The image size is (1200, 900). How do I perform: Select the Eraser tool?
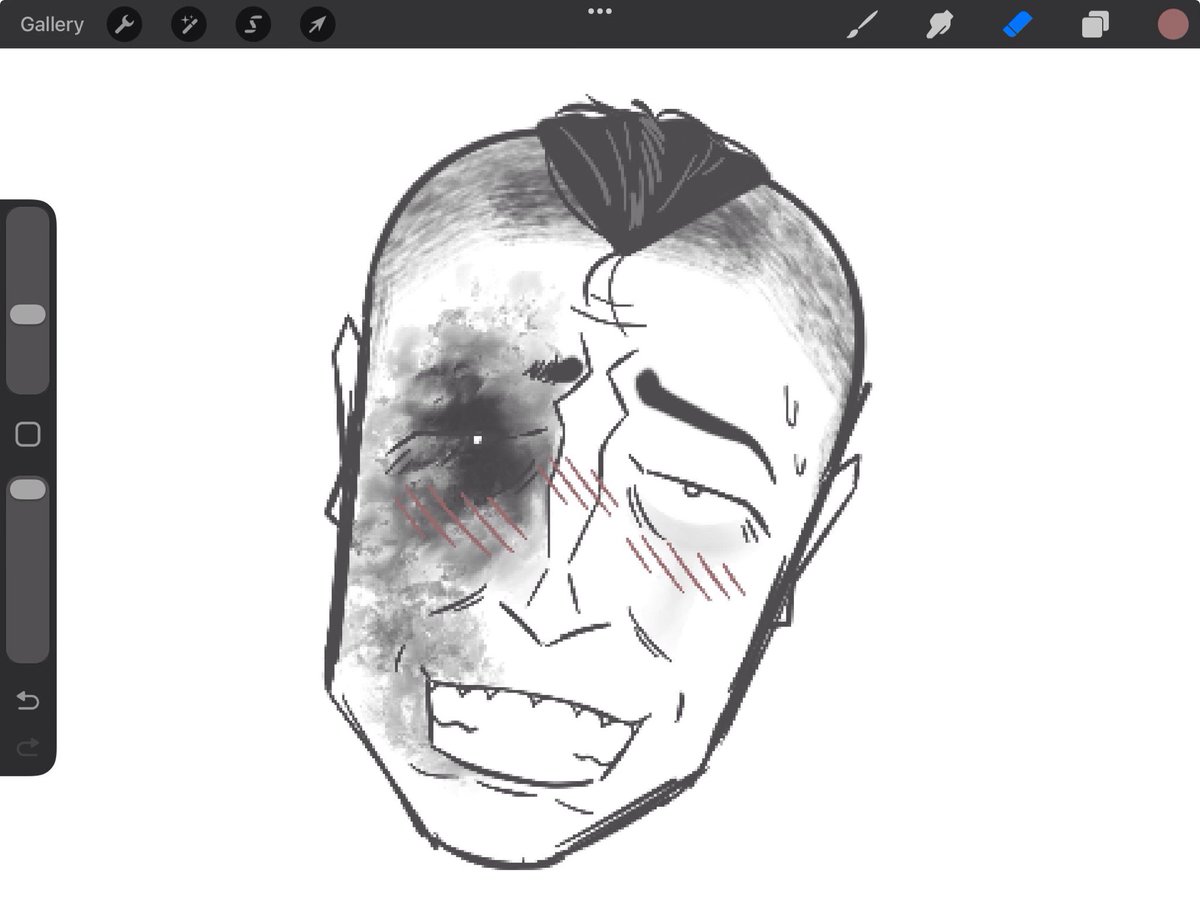(x=1017, y=25)
